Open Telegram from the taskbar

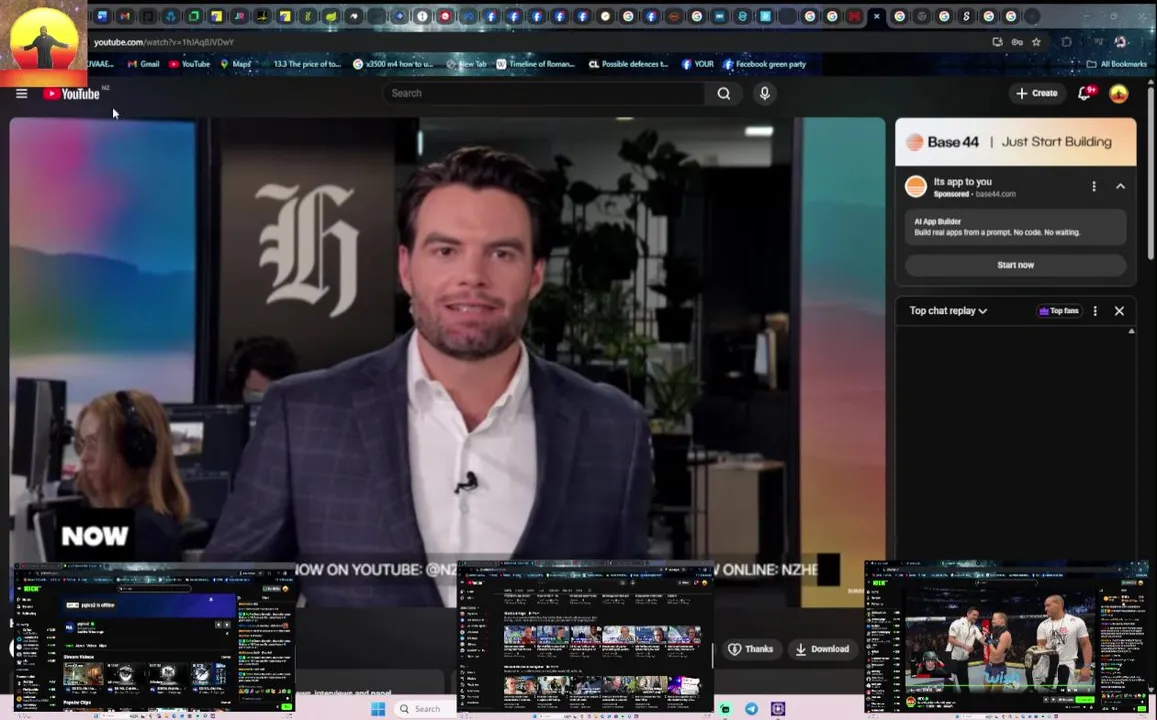(x=751, y=709)
